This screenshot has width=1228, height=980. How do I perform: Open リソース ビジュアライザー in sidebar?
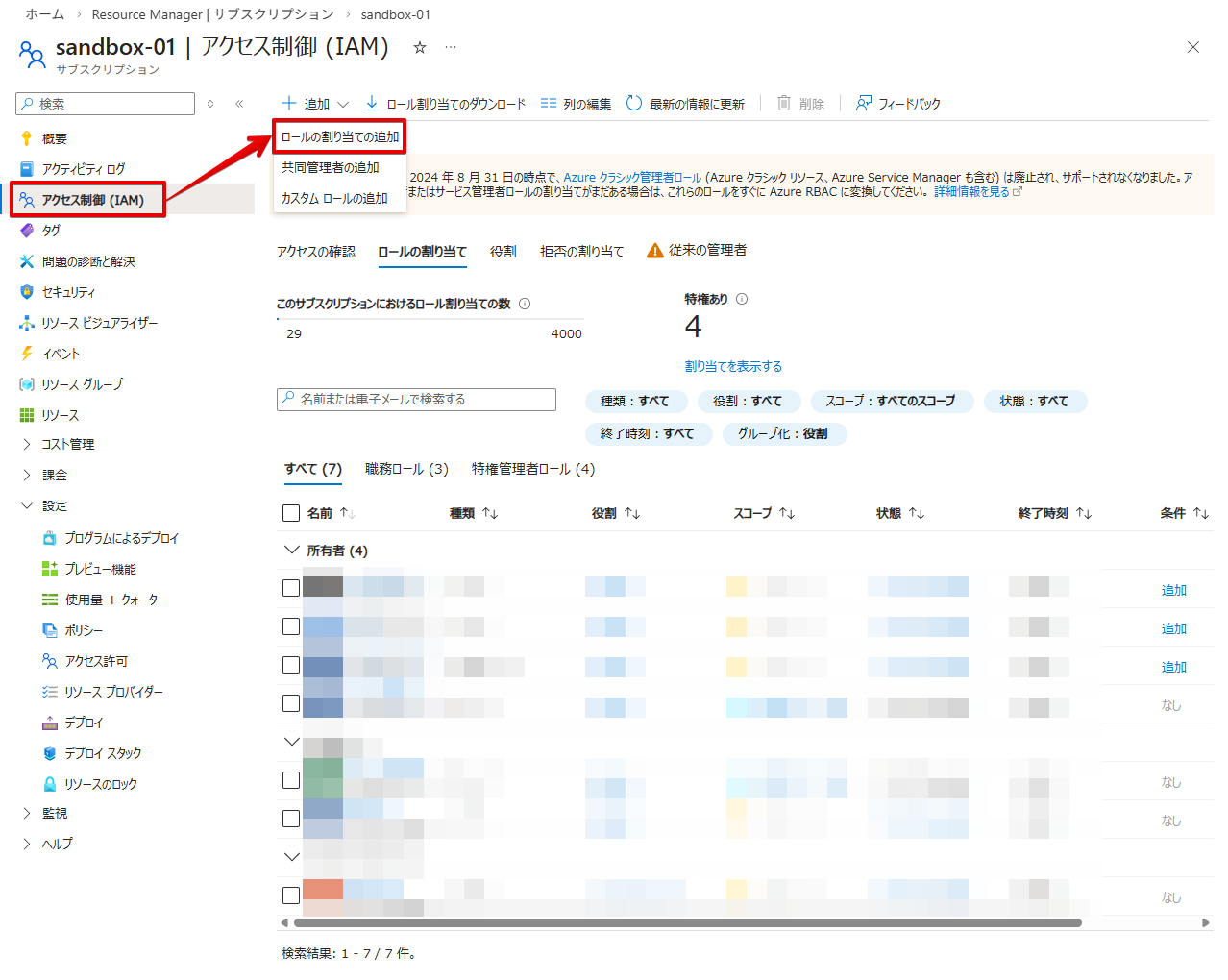pos(99,323)
